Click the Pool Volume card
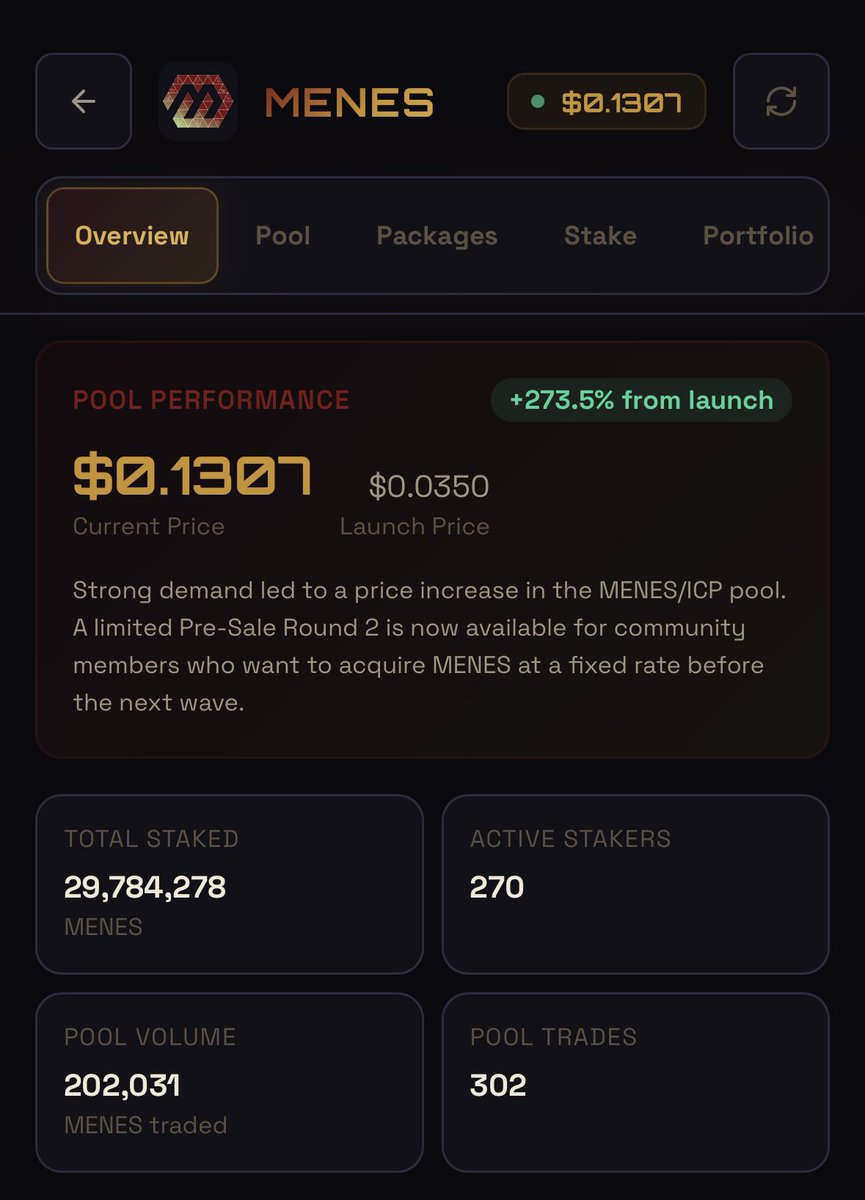The height and width of the screenshot is (1200, 865). (x=229, y=1082)
